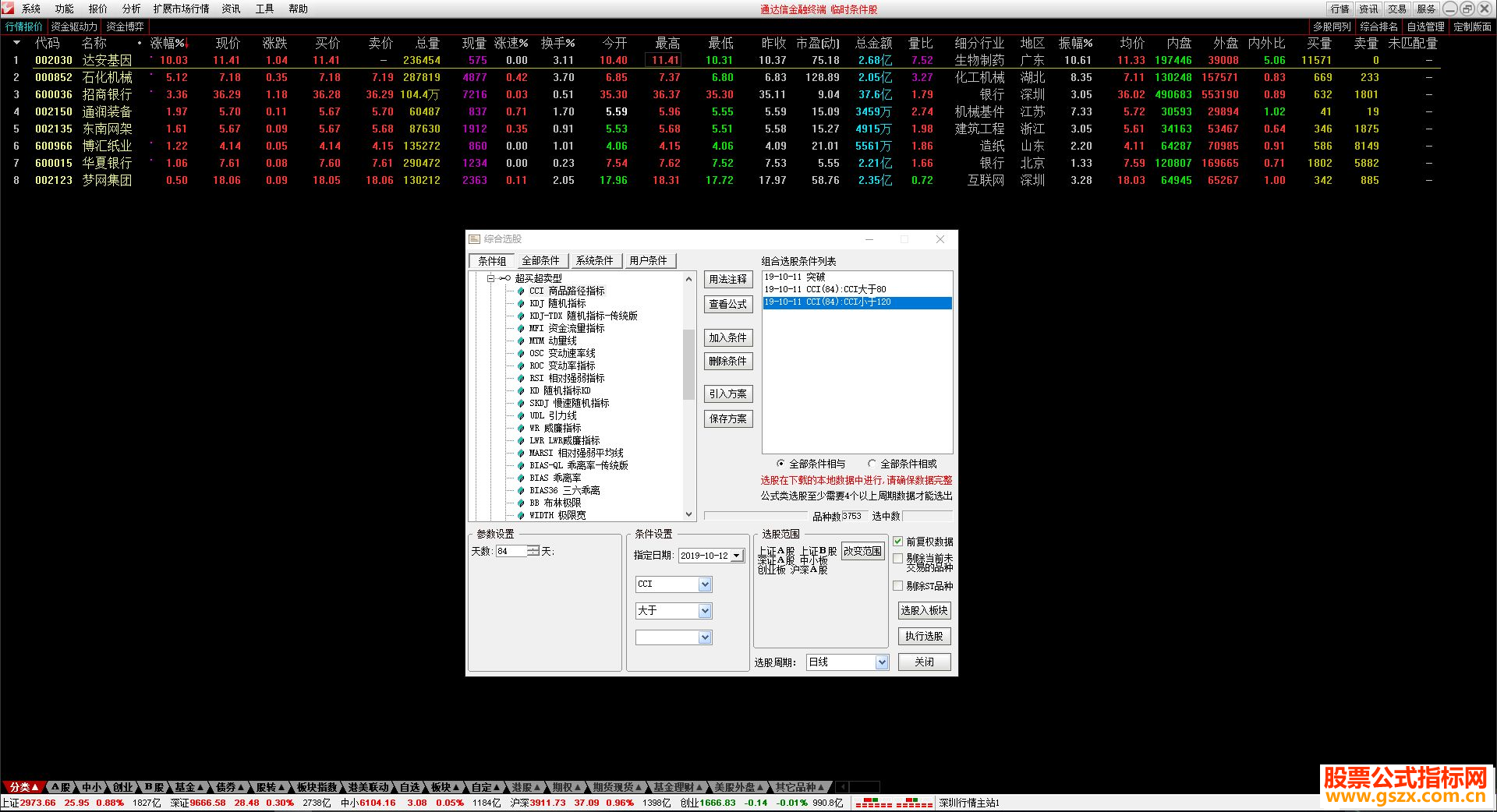1497x812 pixels.
Task: Open the 扩展市场行情 menu
Action: tap(181, 9)
